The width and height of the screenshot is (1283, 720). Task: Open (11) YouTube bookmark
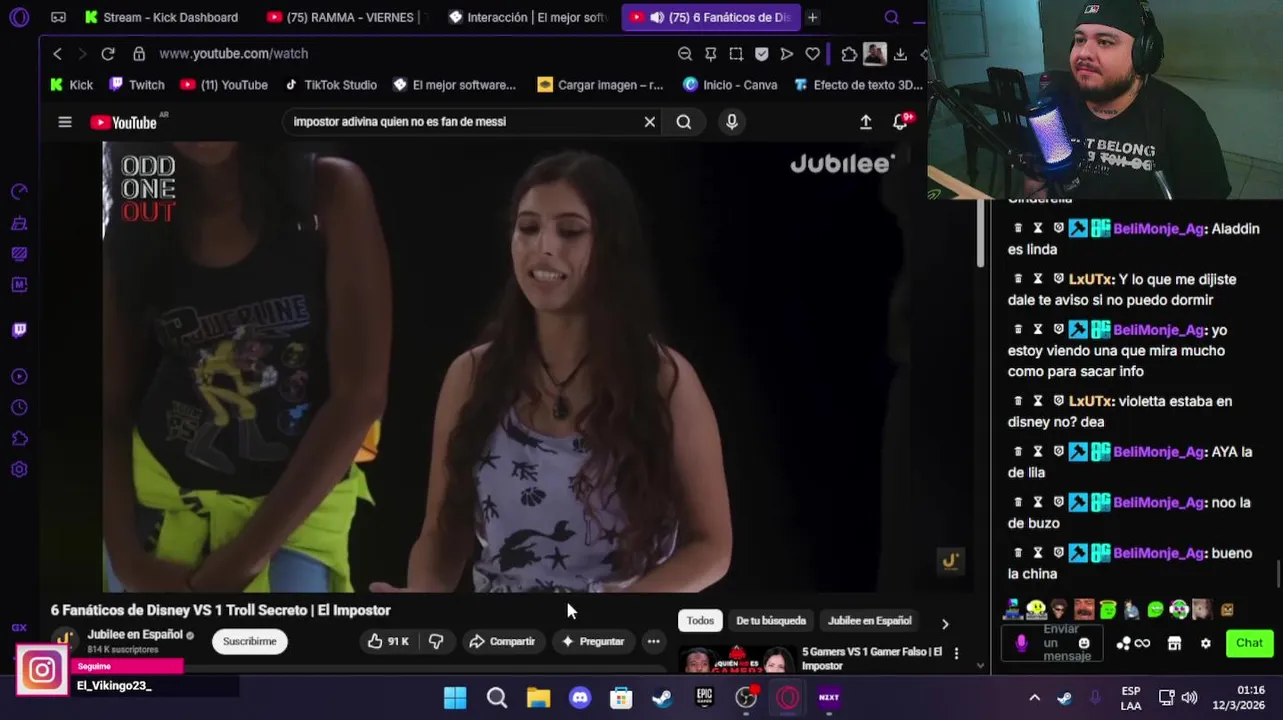click(224, 85)
